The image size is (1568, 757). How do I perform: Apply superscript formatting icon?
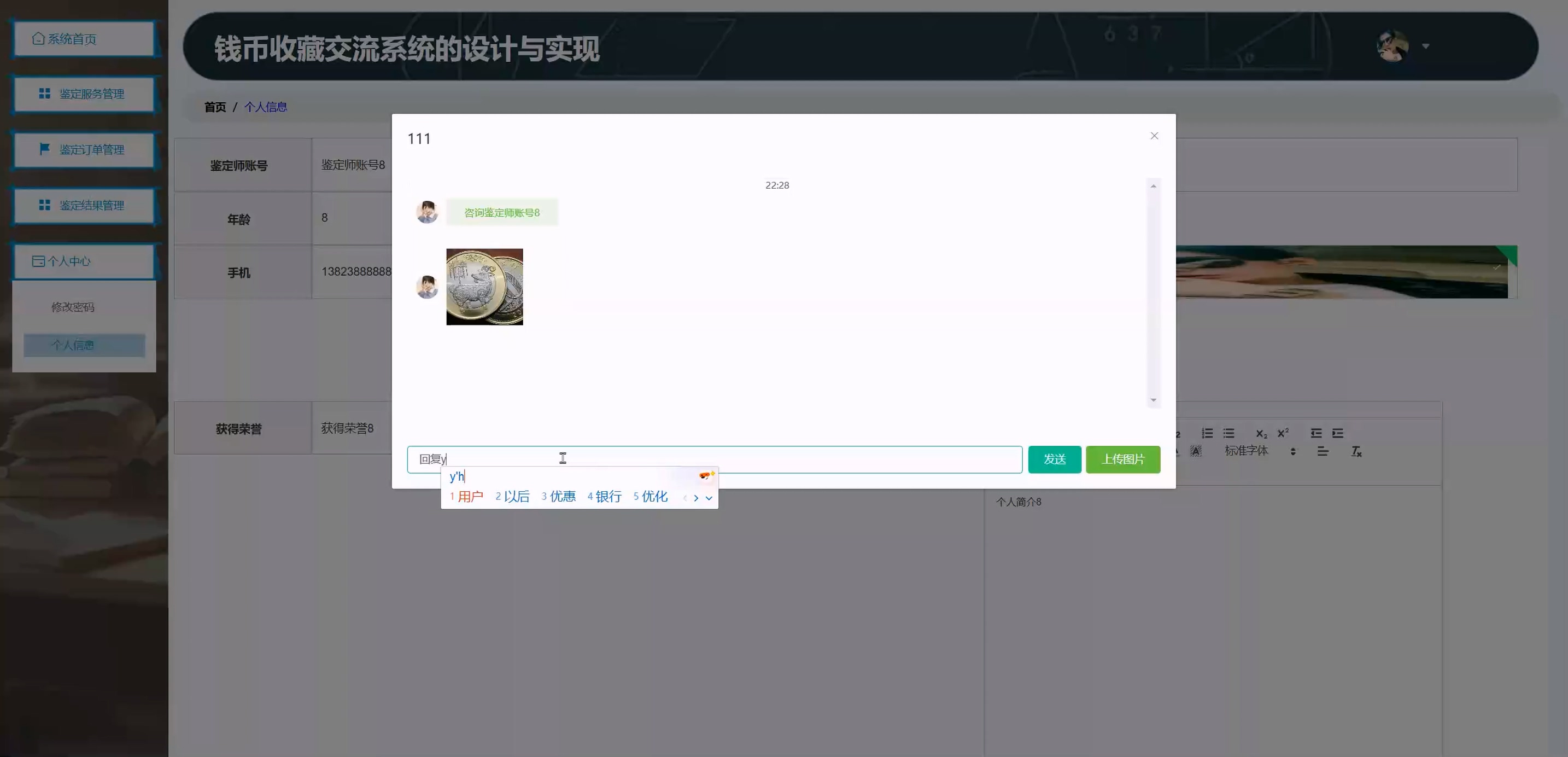tap(1283, 433)
